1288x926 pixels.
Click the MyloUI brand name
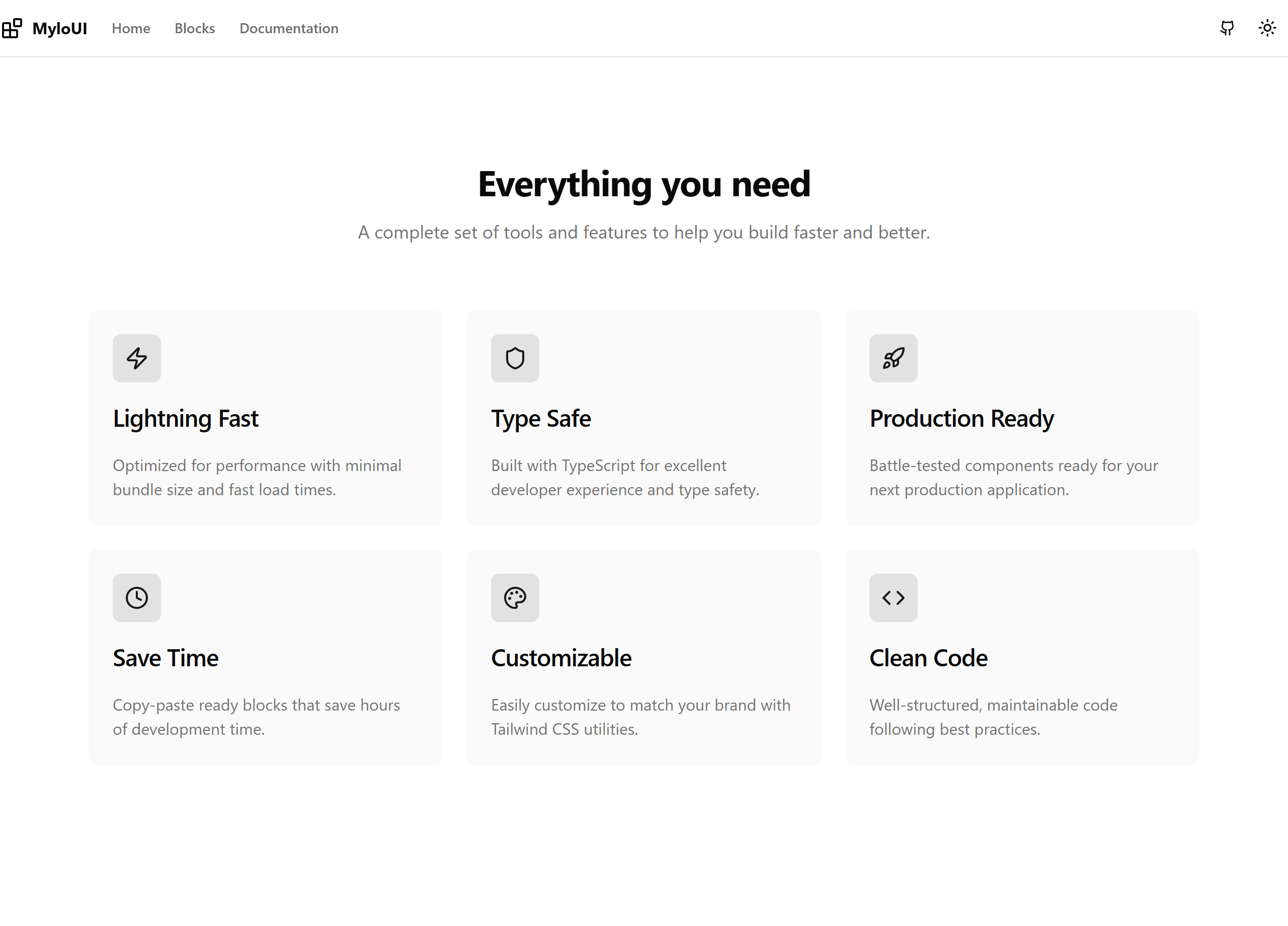coord(60,28)
